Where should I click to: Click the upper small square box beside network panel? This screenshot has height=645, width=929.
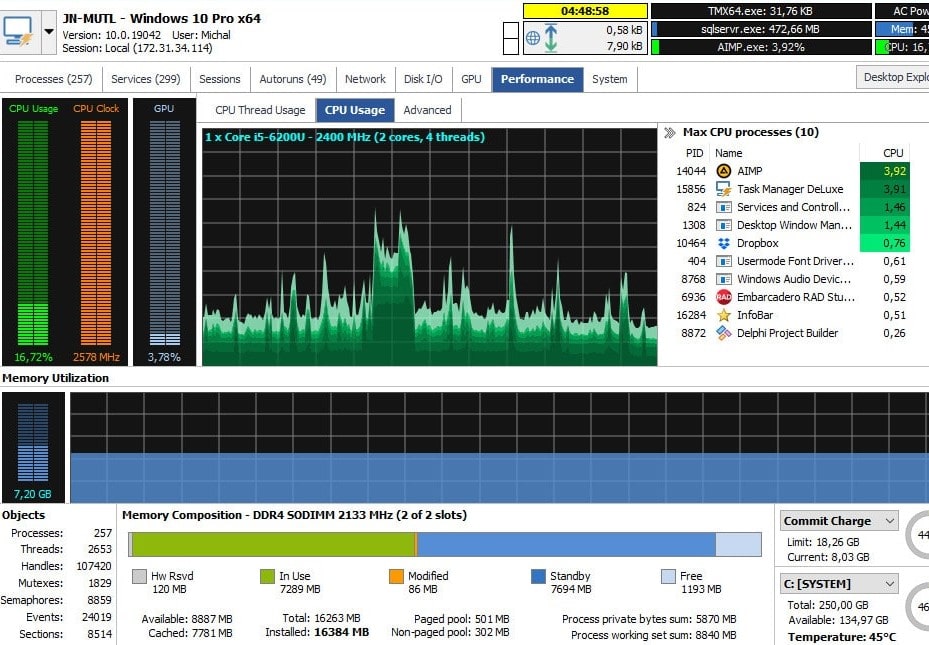[511, 31]
